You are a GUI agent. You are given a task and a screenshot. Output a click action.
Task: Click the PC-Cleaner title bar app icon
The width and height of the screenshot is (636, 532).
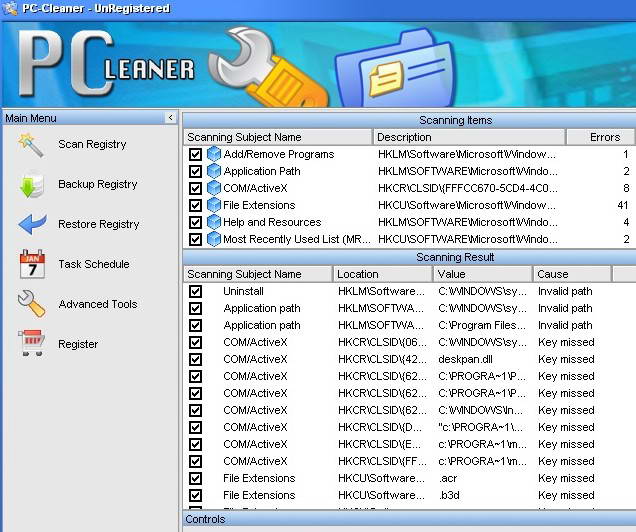point(10,8)
